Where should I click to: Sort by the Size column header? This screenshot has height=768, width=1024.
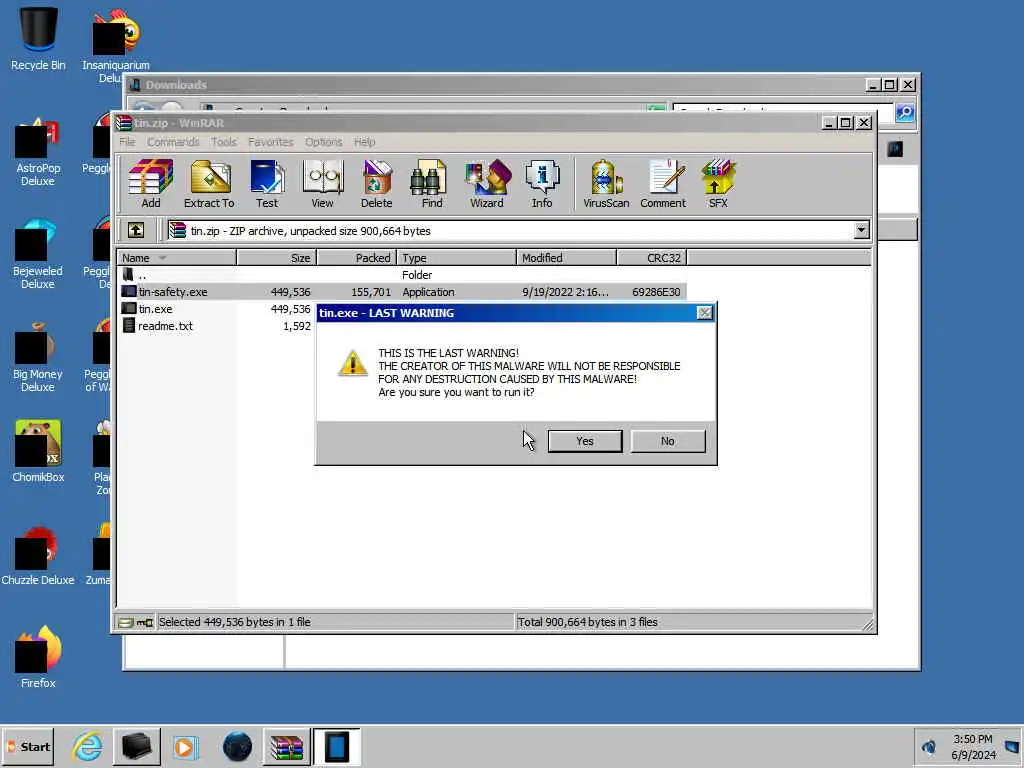[276, 257]
